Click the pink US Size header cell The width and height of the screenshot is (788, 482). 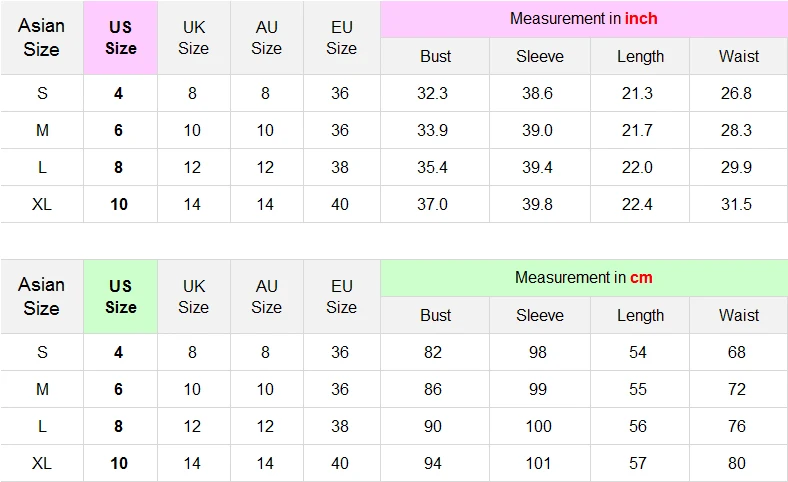[120, 37]
